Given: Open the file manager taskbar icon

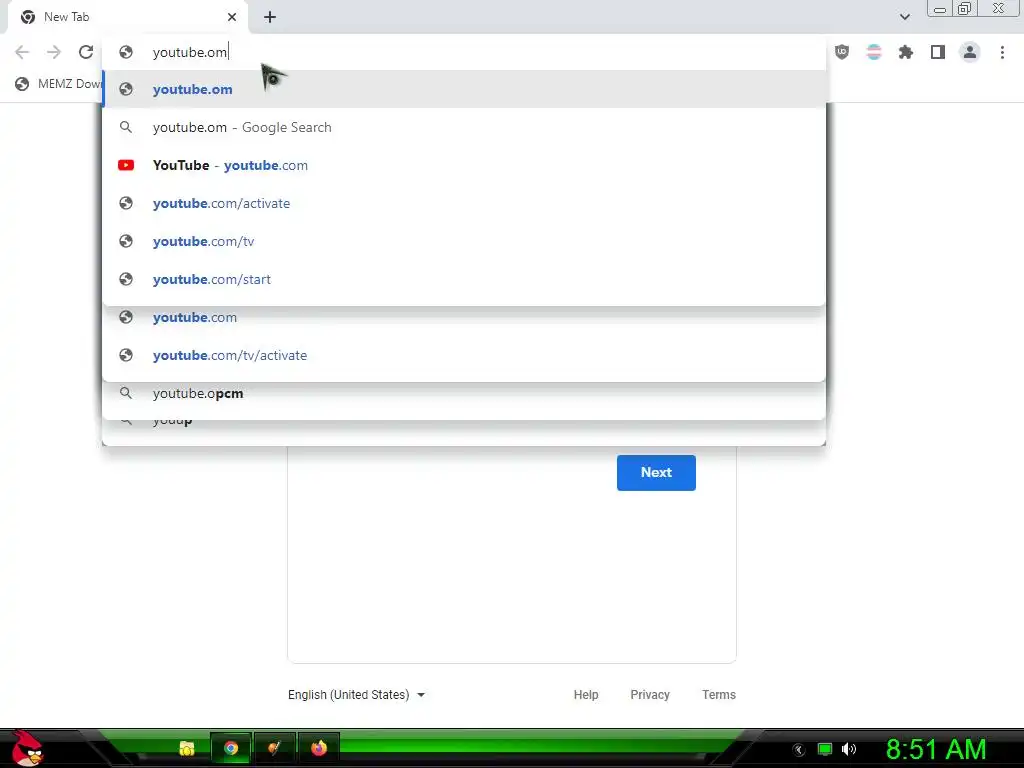Looking at the screenshot, I should point(187,748).
